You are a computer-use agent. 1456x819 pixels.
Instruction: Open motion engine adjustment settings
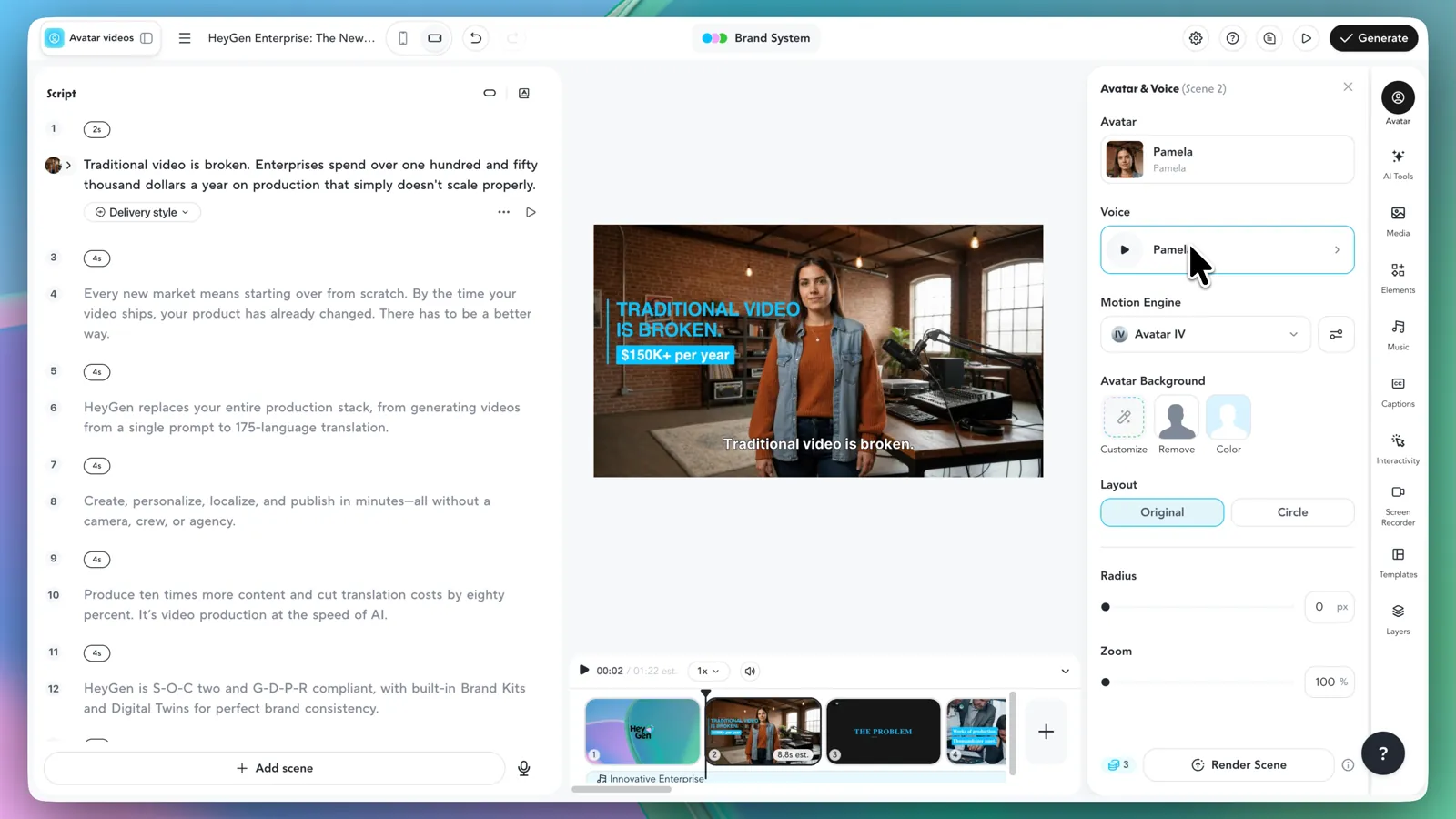click(1336, 334)
